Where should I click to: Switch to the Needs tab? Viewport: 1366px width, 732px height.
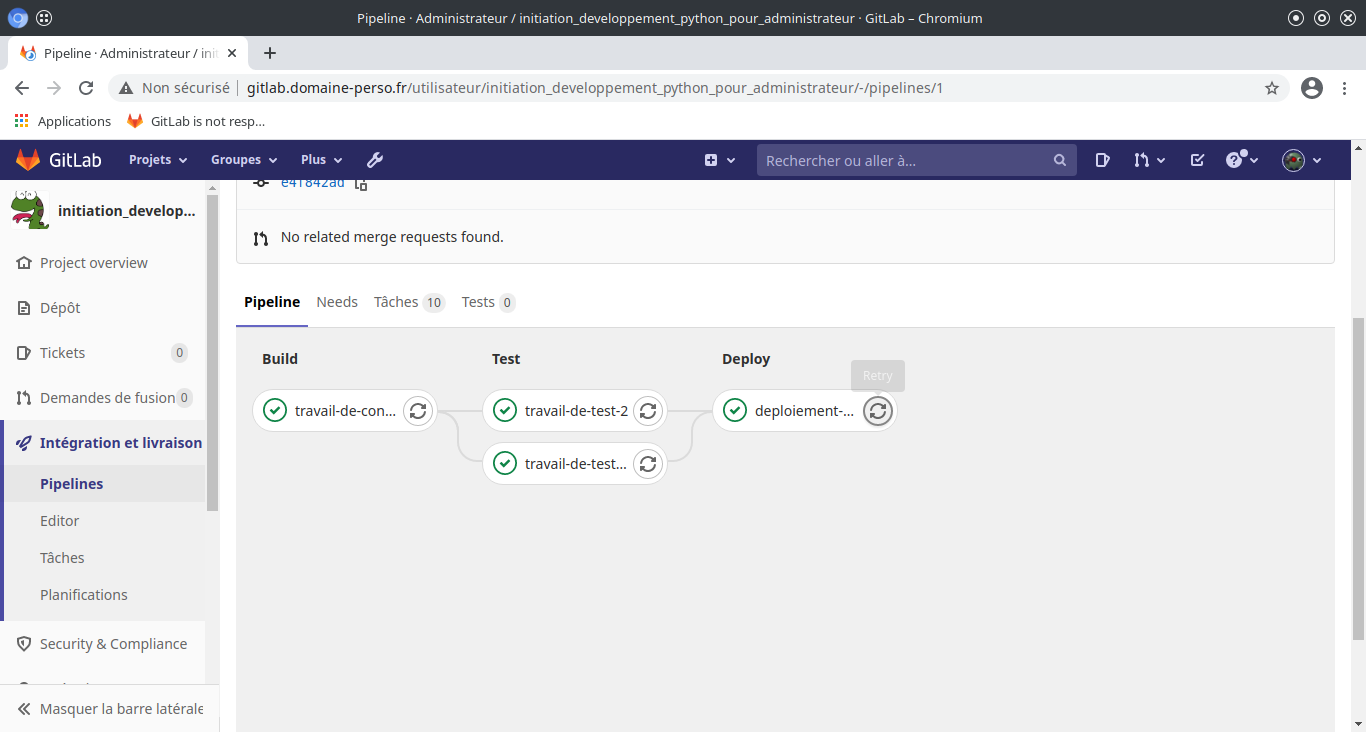click(337, 302)
